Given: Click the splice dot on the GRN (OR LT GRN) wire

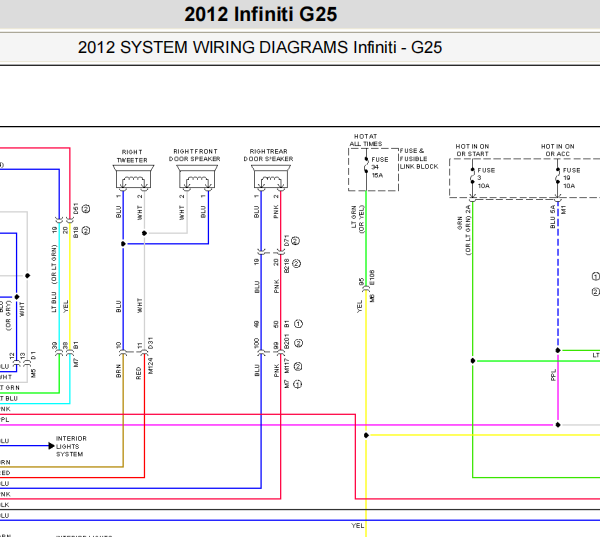Looking at the screenshot, I should click(x=473, y=361).
